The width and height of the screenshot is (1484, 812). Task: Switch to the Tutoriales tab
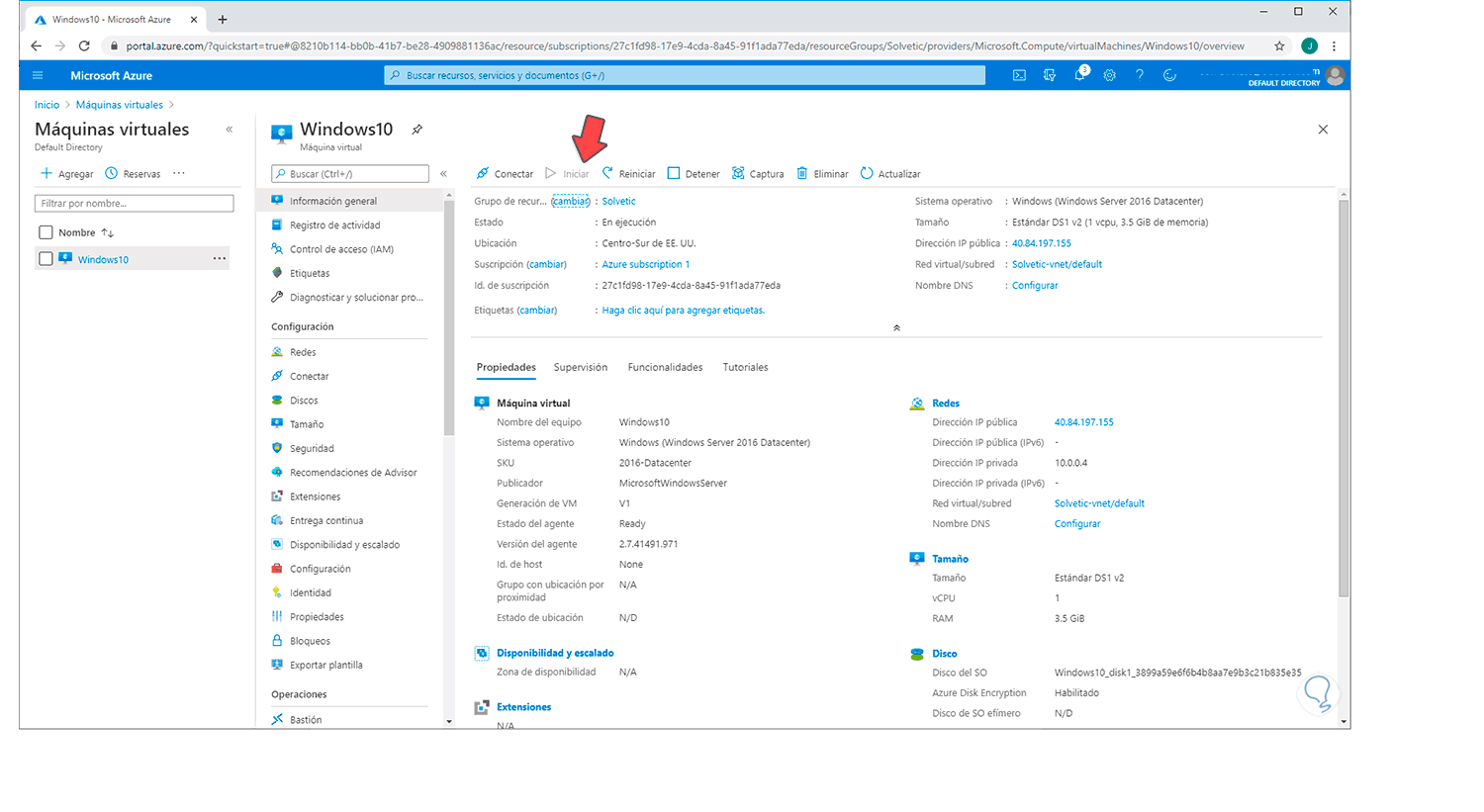(x=745, y=367)
